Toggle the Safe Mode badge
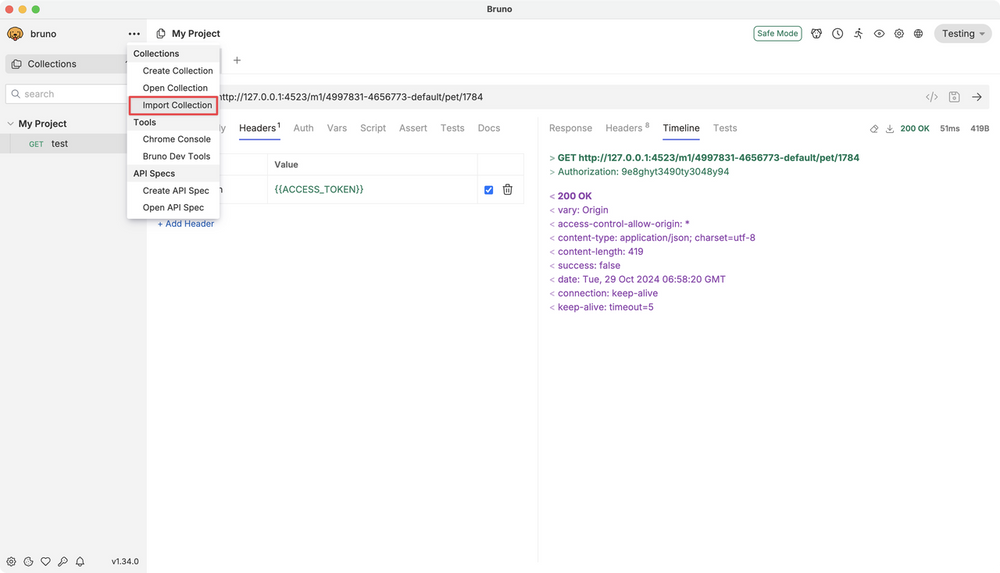The width and height of the screenshot is (1000, 573). click(x=777, y=34)
